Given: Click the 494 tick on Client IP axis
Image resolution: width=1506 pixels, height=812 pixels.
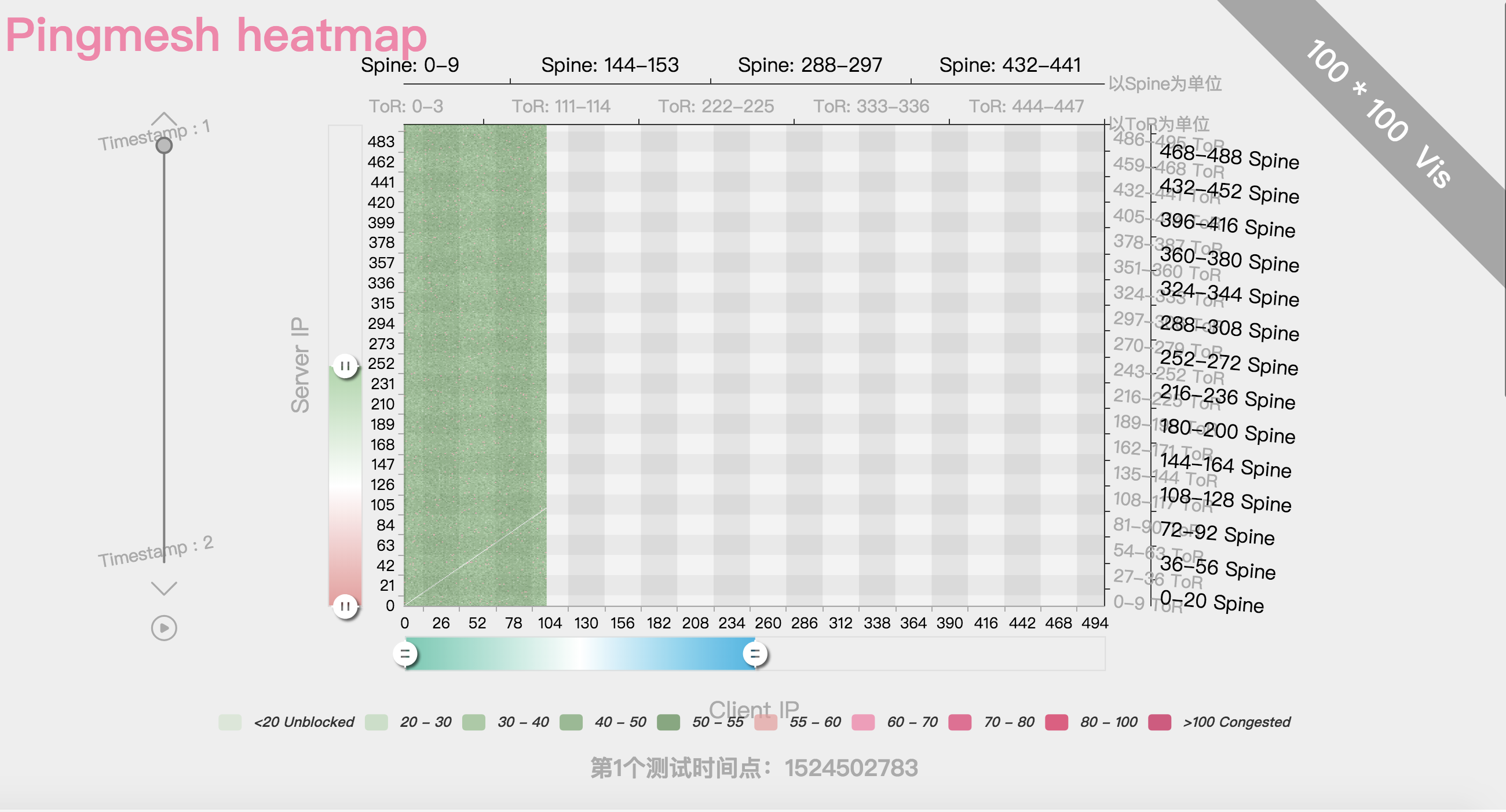Looking at the screenshot, I should click(x=1094, y=623).
